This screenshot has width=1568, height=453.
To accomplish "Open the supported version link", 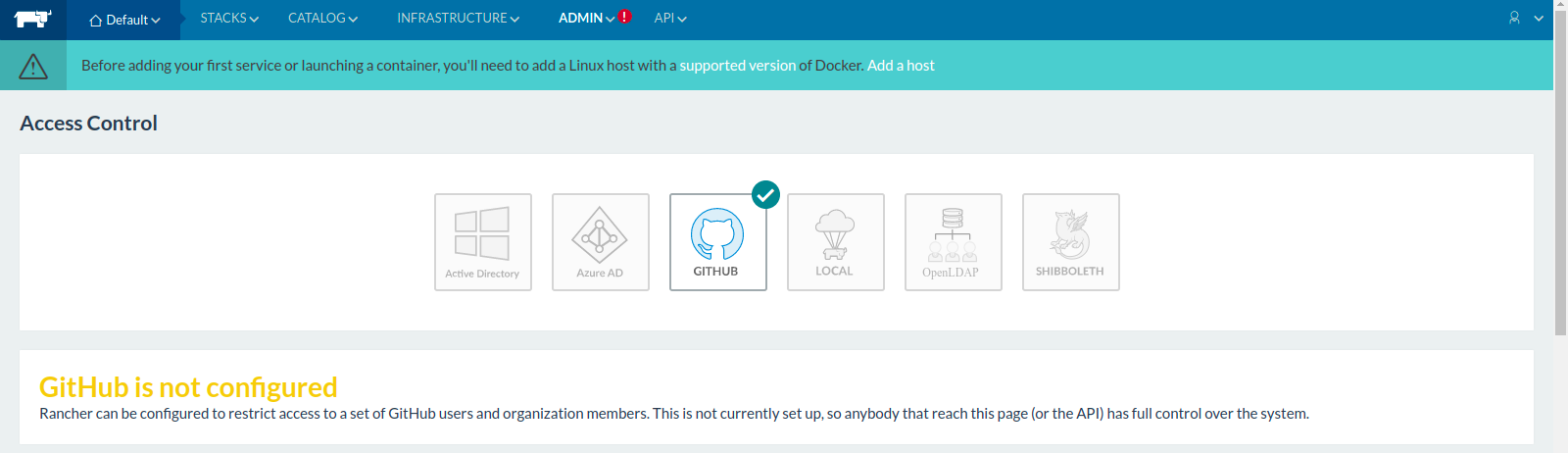I will click(738, 66).
